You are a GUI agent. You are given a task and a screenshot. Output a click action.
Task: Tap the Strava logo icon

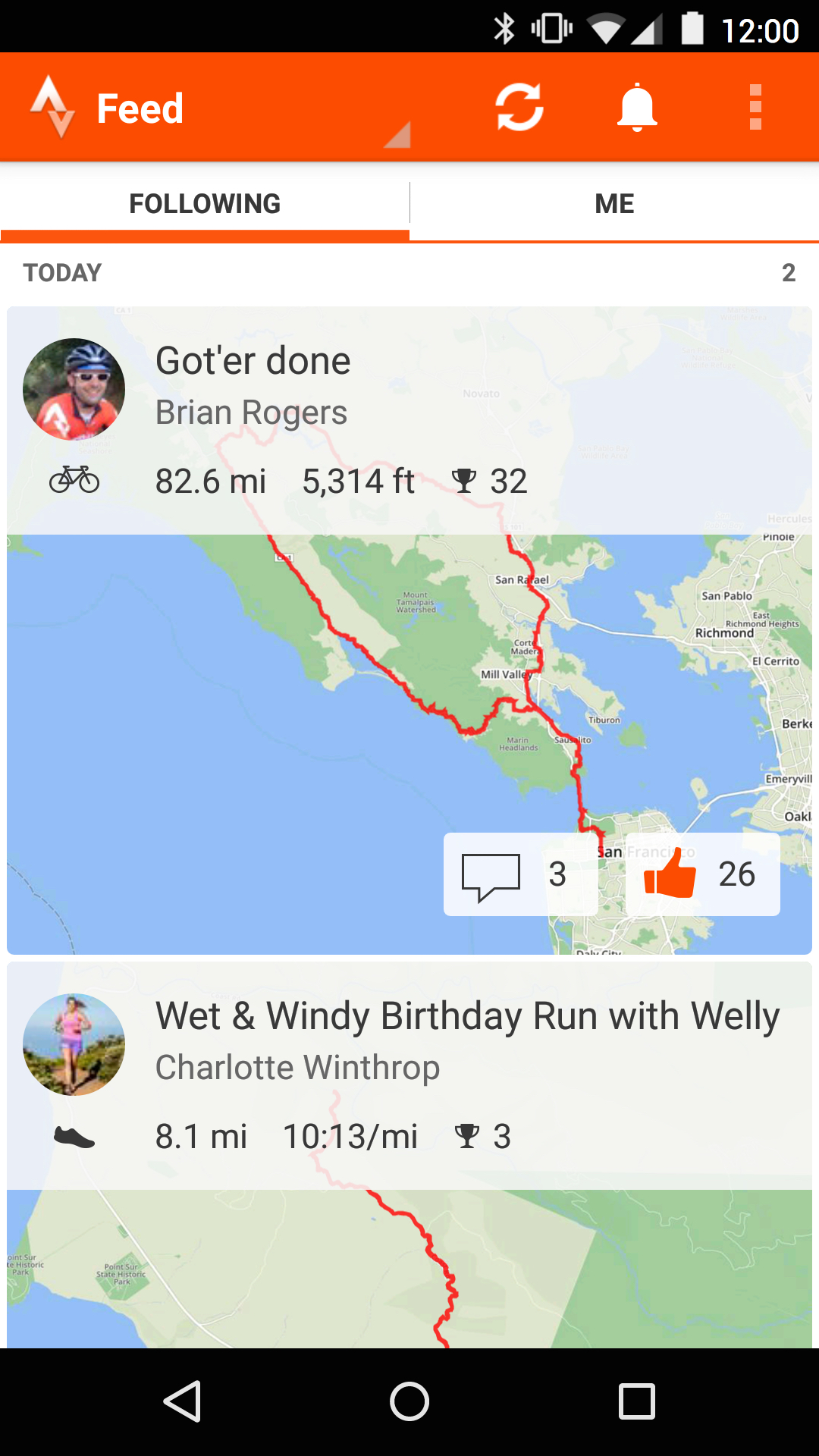[x=52, y=108]
